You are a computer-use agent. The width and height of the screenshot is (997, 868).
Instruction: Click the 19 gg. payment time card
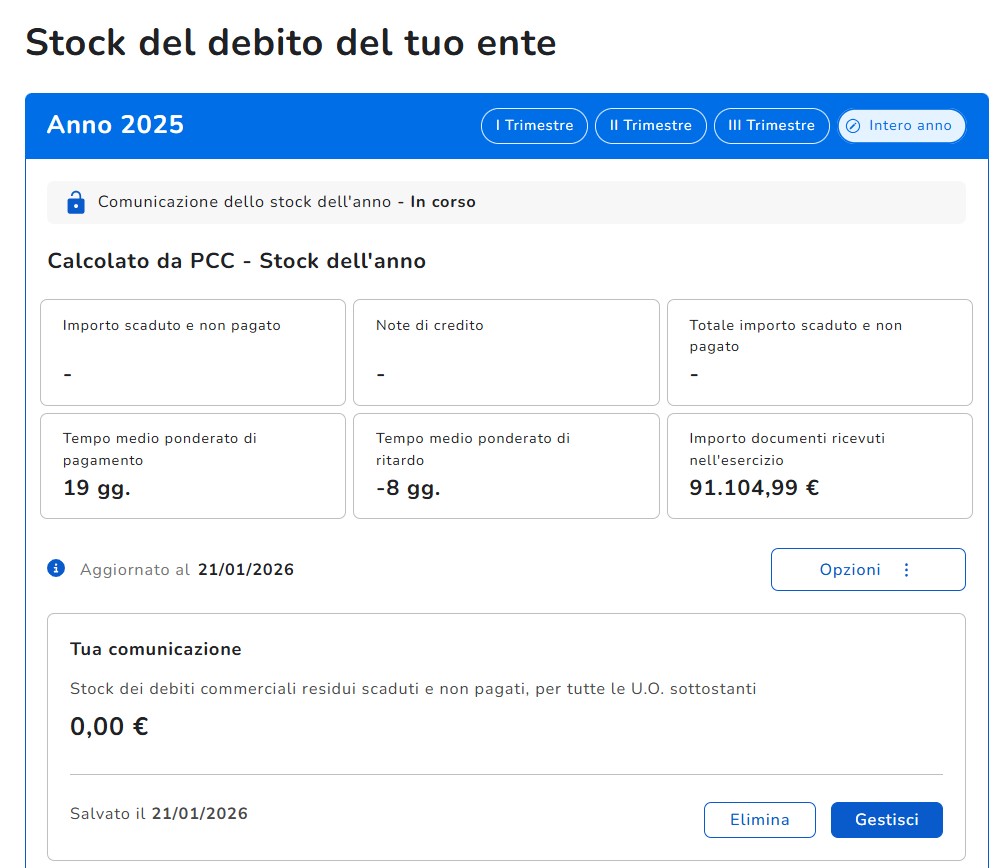coord(193,466)
